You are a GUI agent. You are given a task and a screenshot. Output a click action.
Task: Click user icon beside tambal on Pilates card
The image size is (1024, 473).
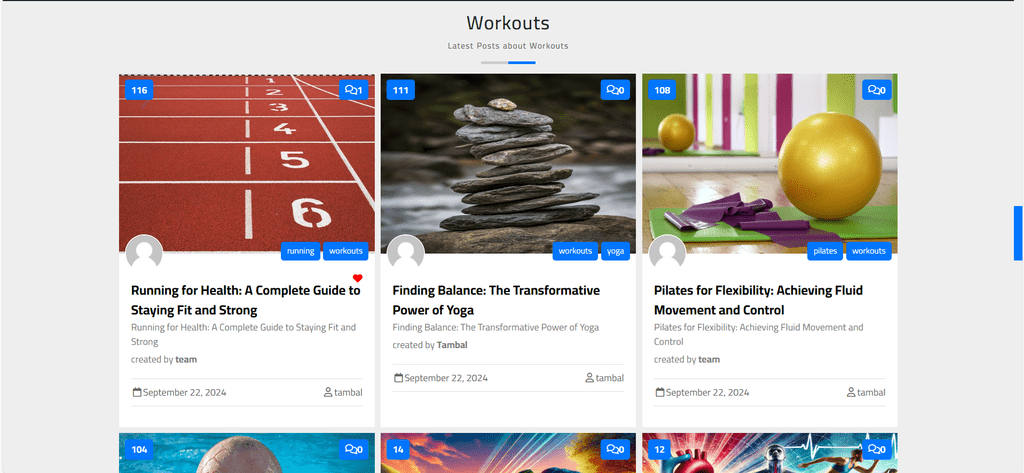pos(851,393)
